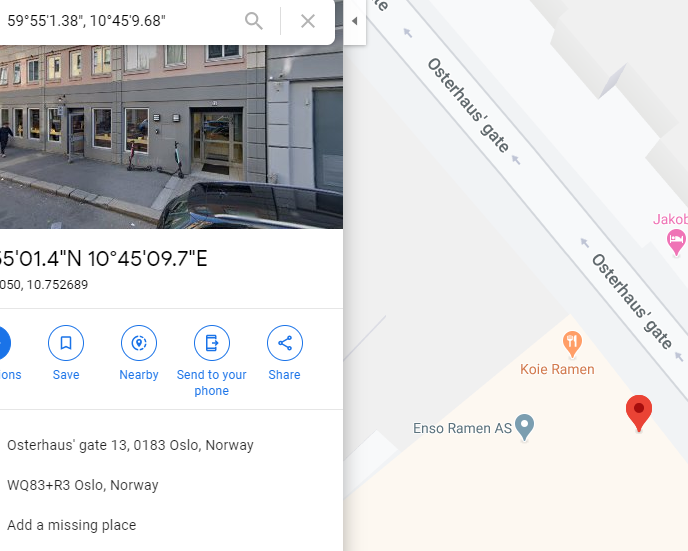Select the Enso Ramen AS pin

[x=524, y=426]
